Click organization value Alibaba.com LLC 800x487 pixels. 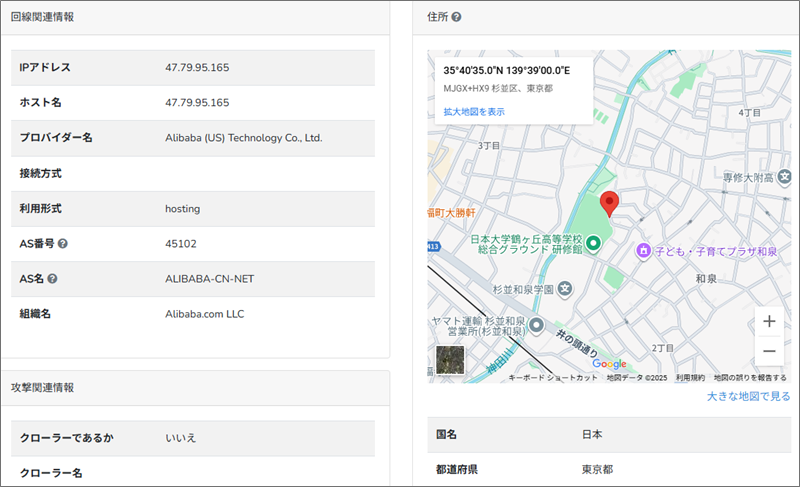[204, 314]
